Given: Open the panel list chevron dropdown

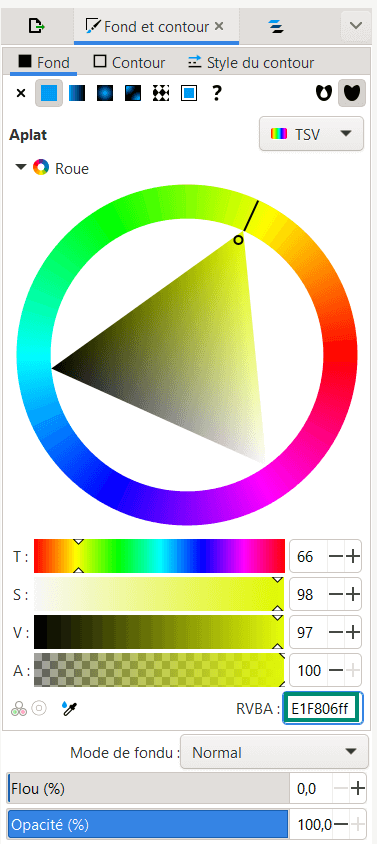Looking at the screenshot, I should [355, 25].
